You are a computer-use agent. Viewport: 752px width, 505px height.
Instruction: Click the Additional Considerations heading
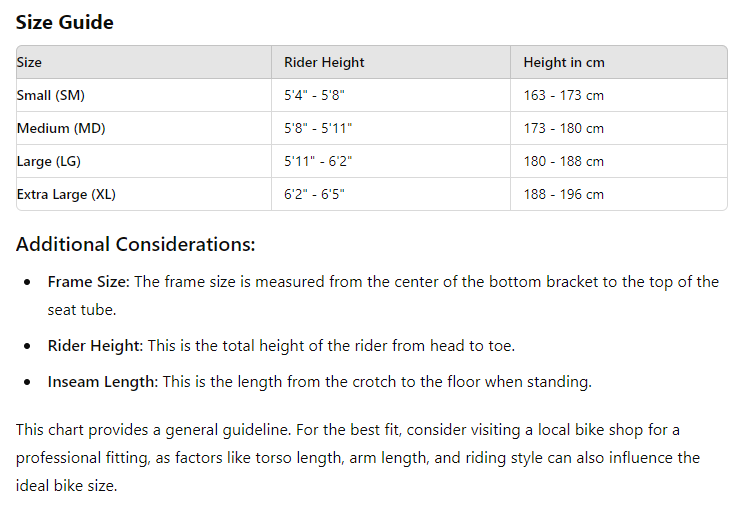coord(136,244)
